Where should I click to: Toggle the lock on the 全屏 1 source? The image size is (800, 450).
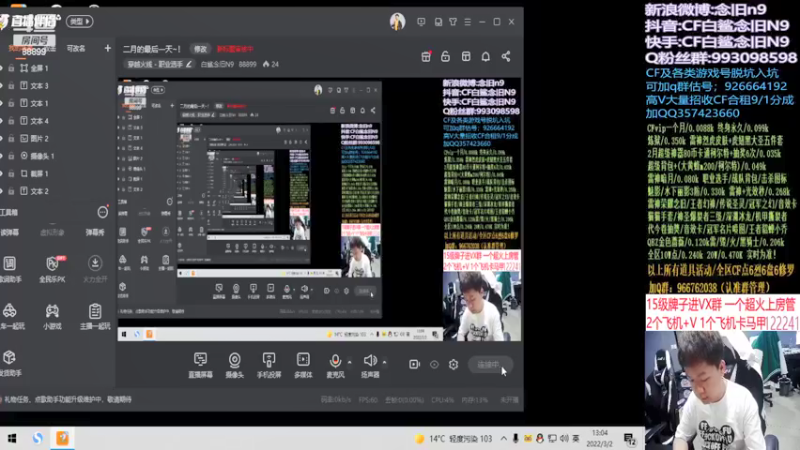click(x=11, y=68)
